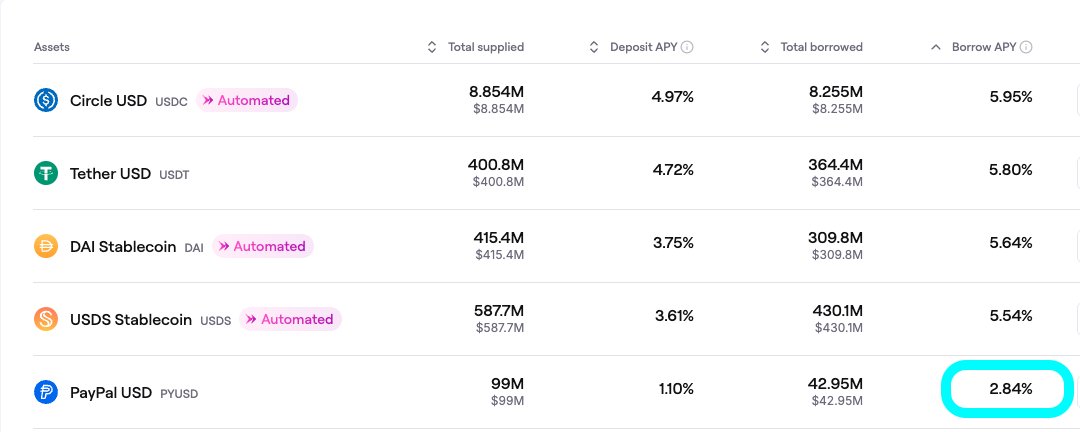Click Automated badge on USDS Stablecoin row
The image size is (1080, 432).
[x=290, y=319]
